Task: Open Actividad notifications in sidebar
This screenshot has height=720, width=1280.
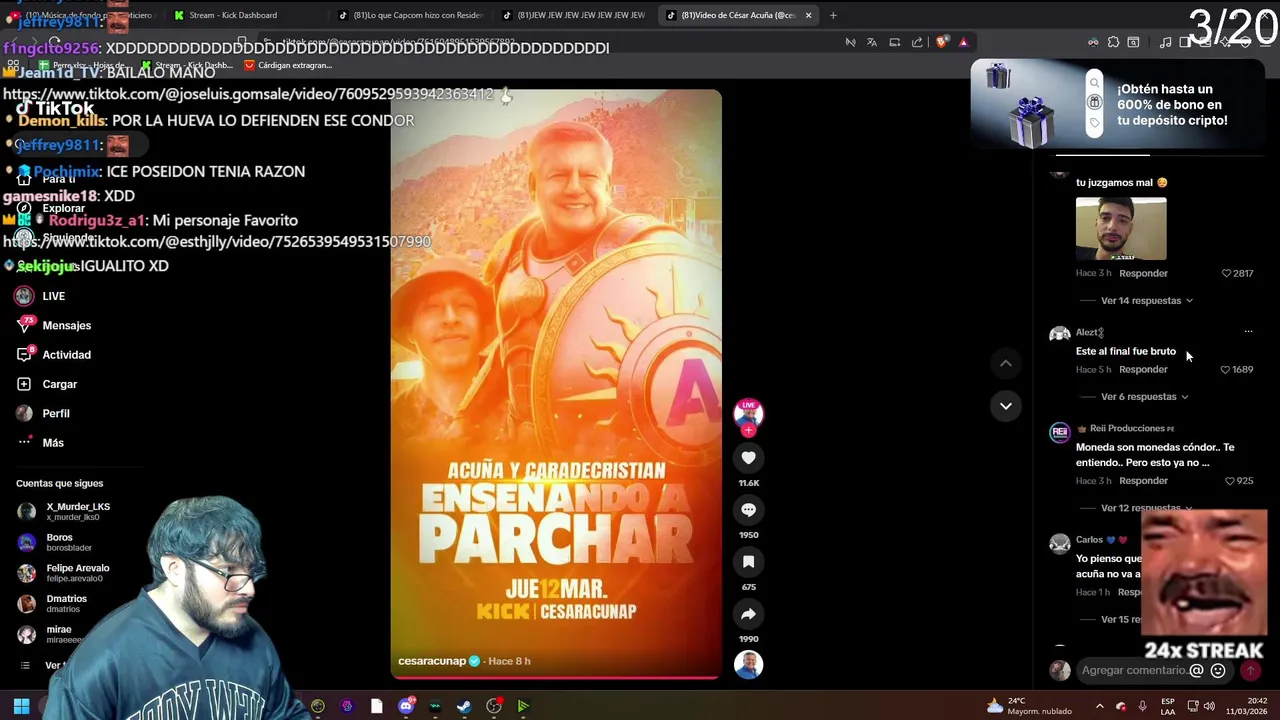Action: click(x=53, y=355)
